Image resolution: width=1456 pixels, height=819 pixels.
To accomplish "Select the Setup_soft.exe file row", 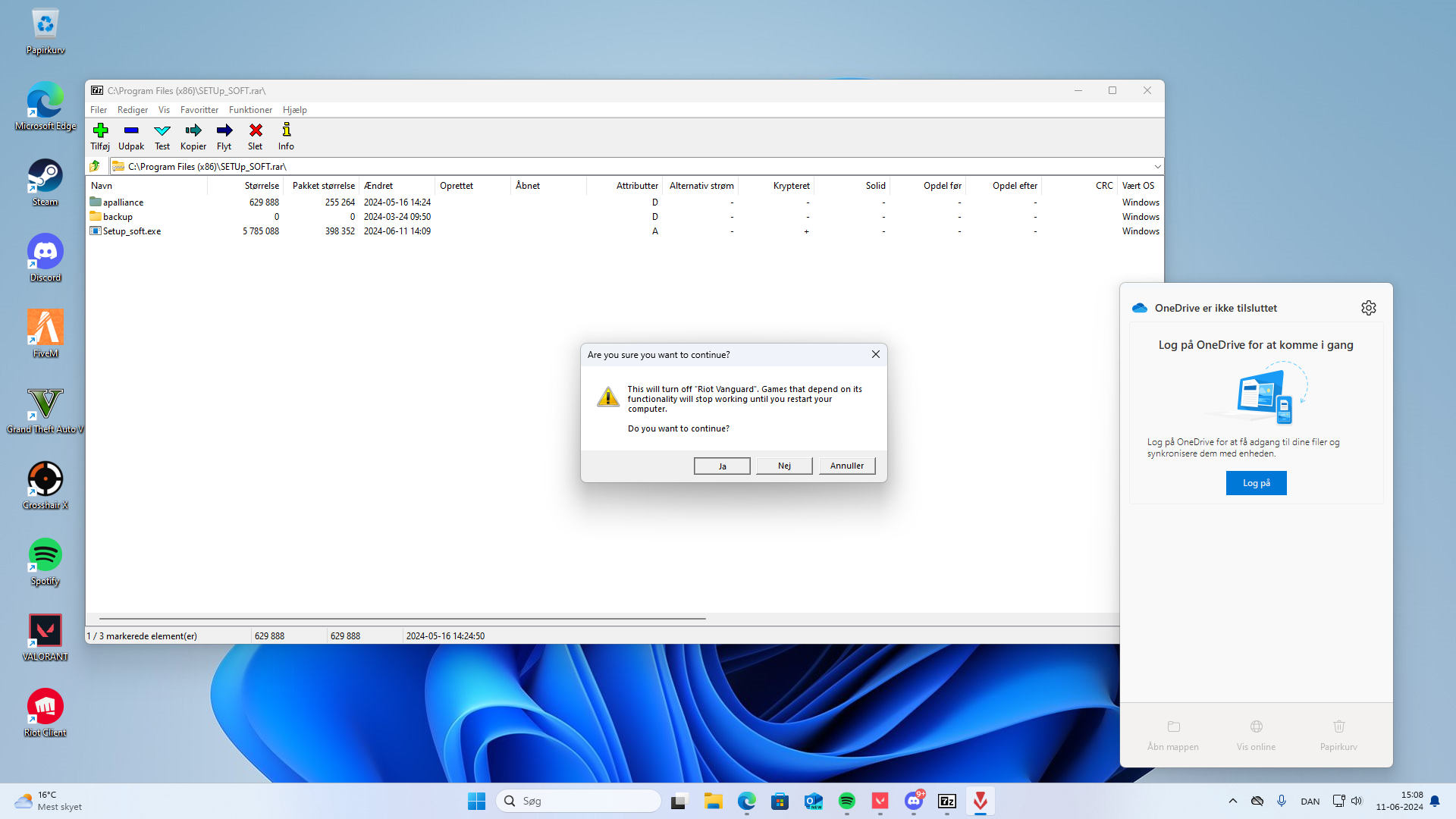I will [x=132, y=231].
